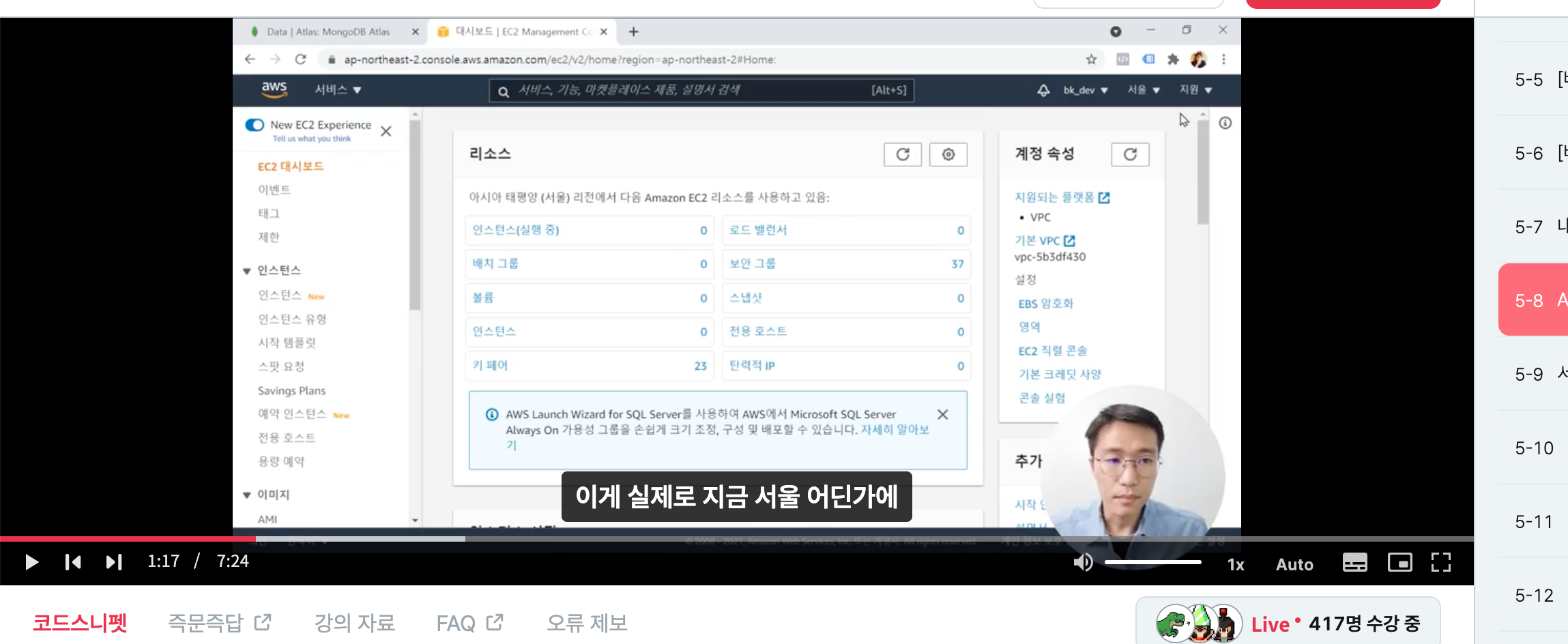
Task: Open the Chrome profile avatar
Action: 1198,59
